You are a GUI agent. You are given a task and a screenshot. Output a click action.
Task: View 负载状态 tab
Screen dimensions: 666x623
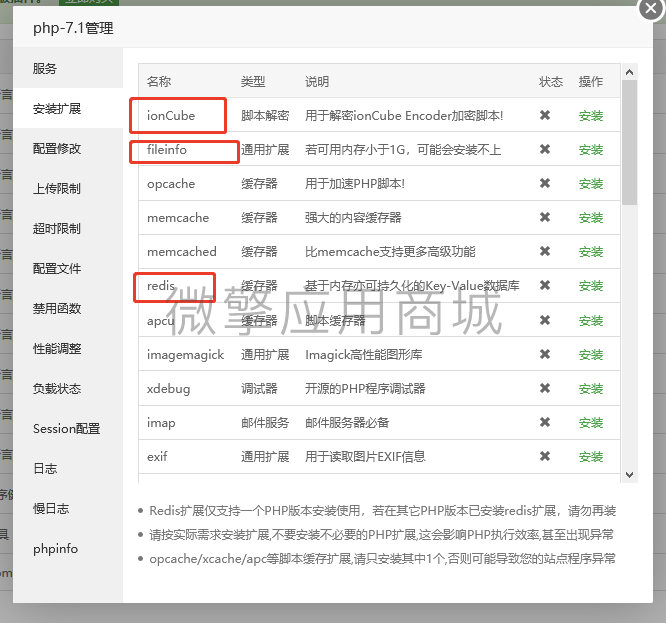point(68,389)
